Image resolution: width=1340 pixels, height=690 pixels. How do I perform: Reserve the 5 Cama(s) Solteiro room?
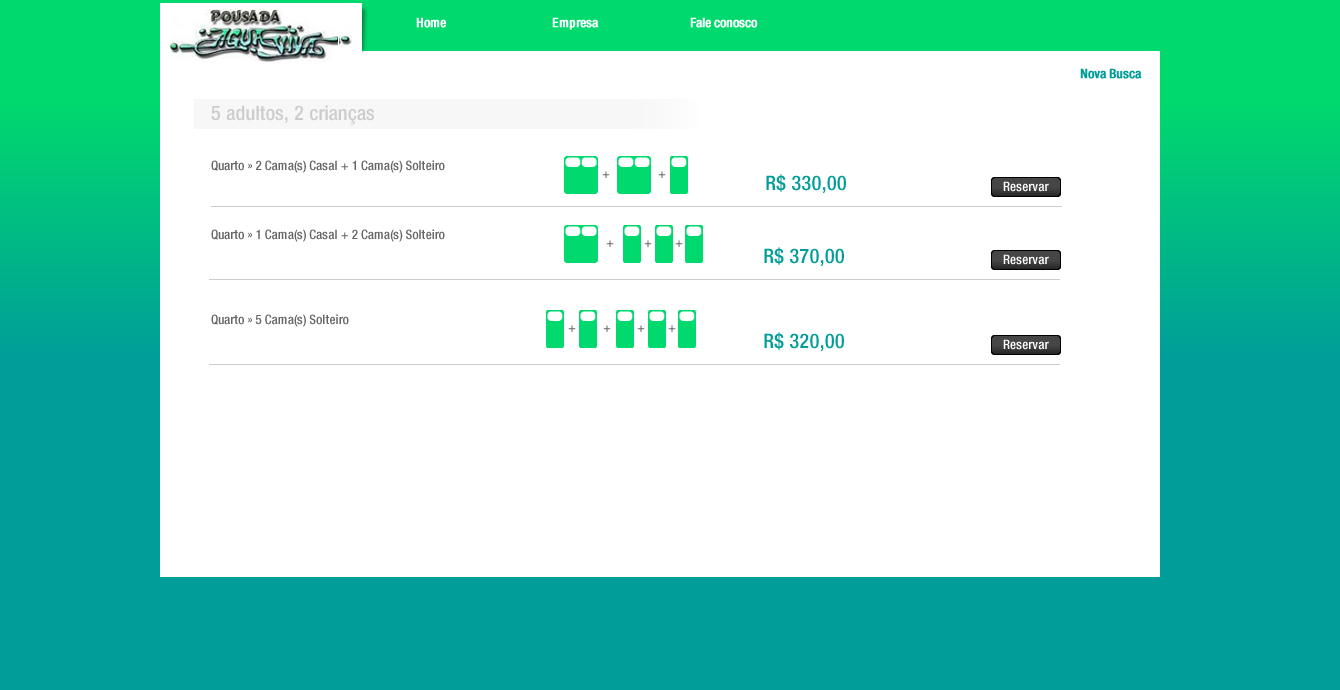click(1025, 345)
